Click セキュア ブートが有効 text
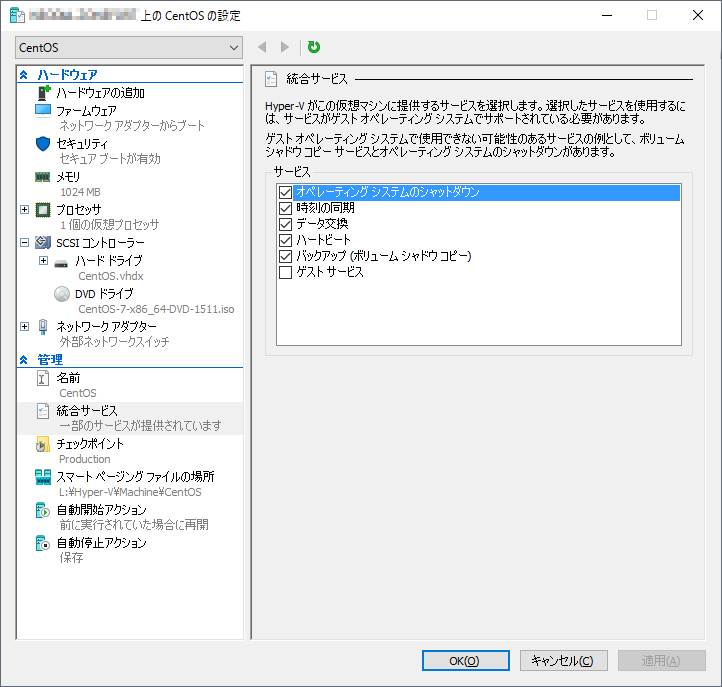The width and height of the screenshot is (722, 687). (x=110, y=159)
